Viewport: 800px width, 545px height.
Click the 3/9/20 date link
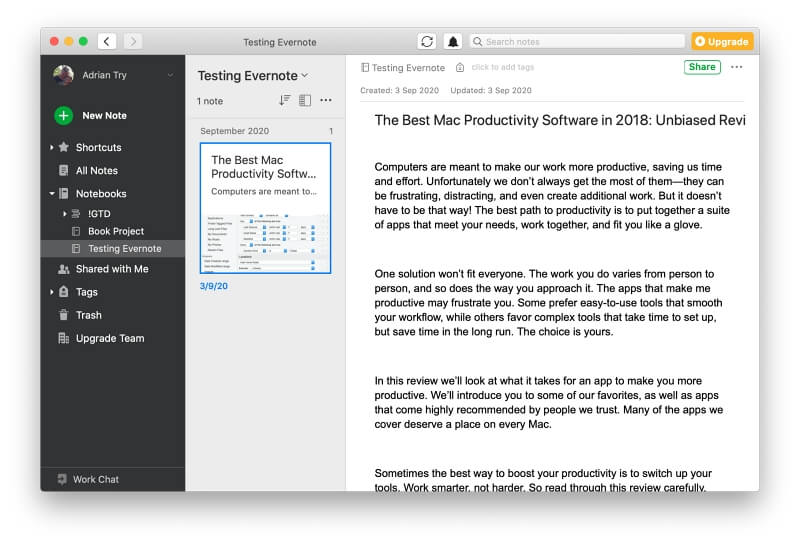214,286
